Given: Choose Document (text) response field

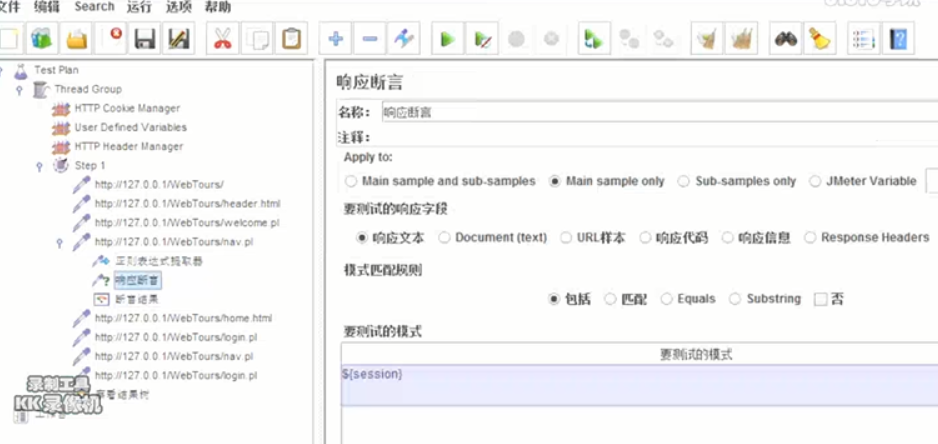Looking at the screenshot, I should pyautogui.click(x=492, y=238).
